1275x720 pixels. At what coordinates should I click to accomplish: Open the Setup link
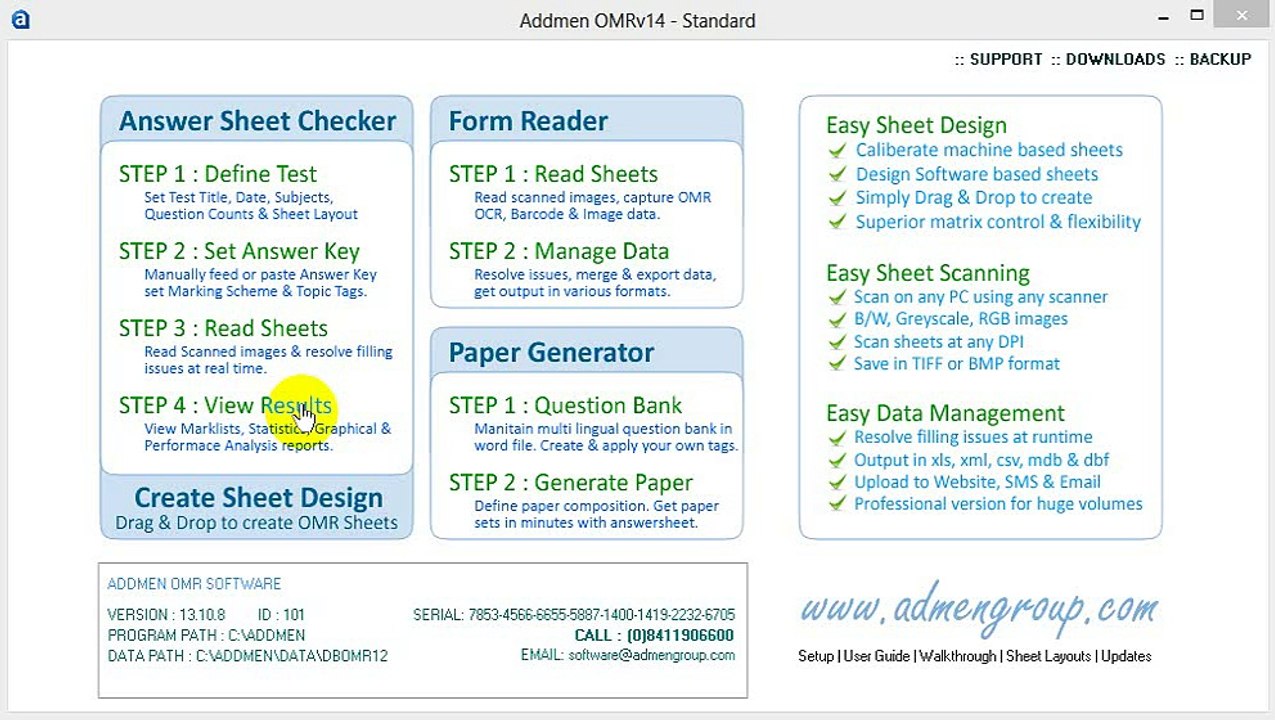(815, 656)
